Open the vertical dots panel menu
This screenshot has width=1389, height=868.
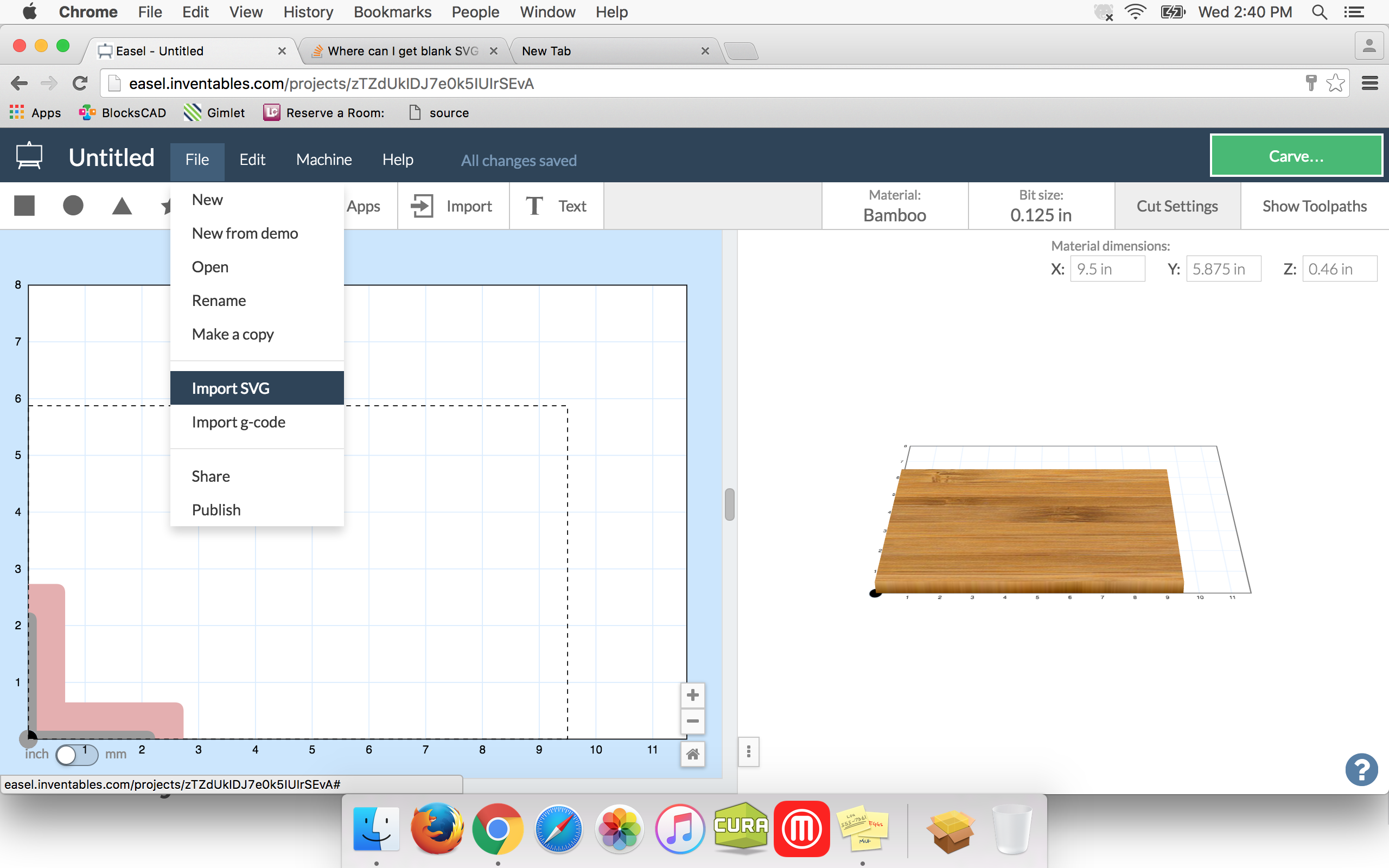coord(748,752)
